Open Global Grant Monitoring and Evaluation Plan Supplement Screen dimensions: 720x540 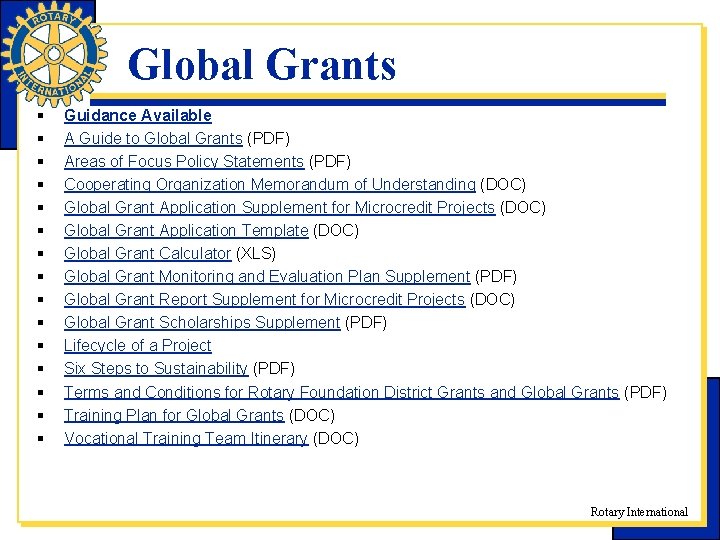coord(267,276)
